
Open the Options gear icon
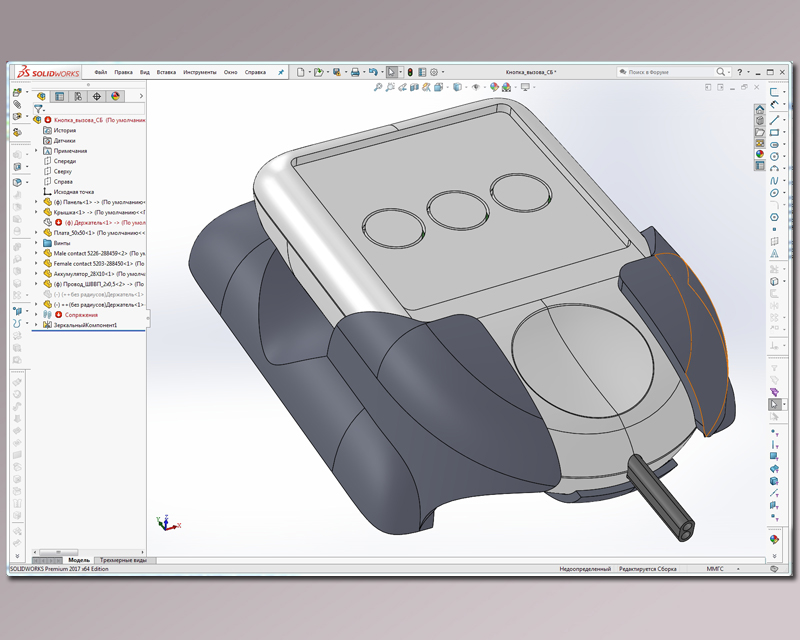[434, 72]
